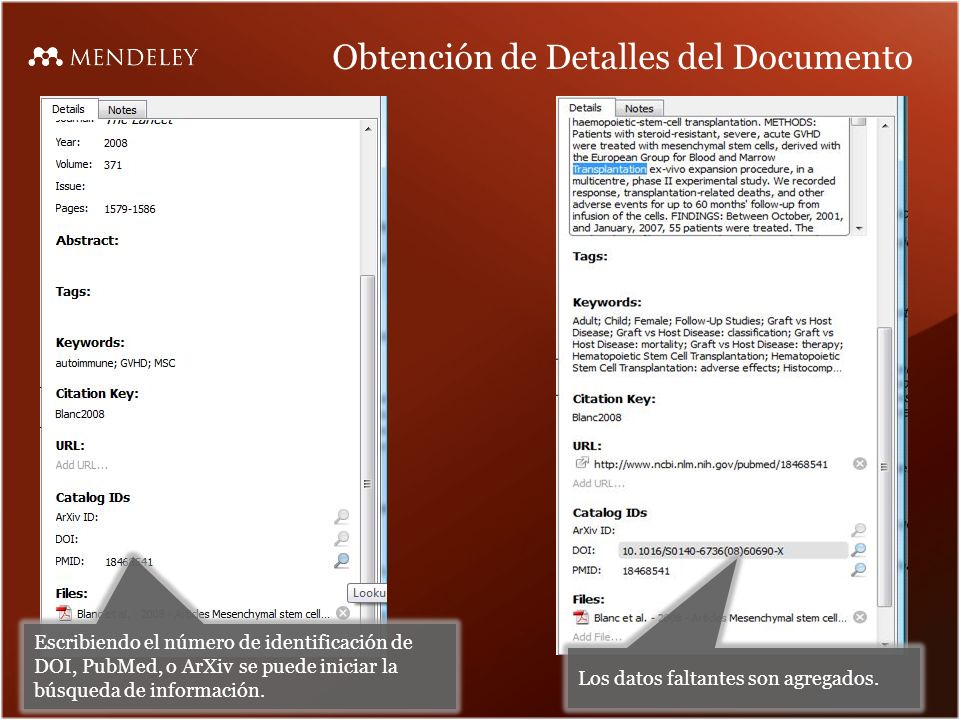Screen dimensions: 960x720
Task: Click the Lookup tooltip button
Action: coord(367,593)
